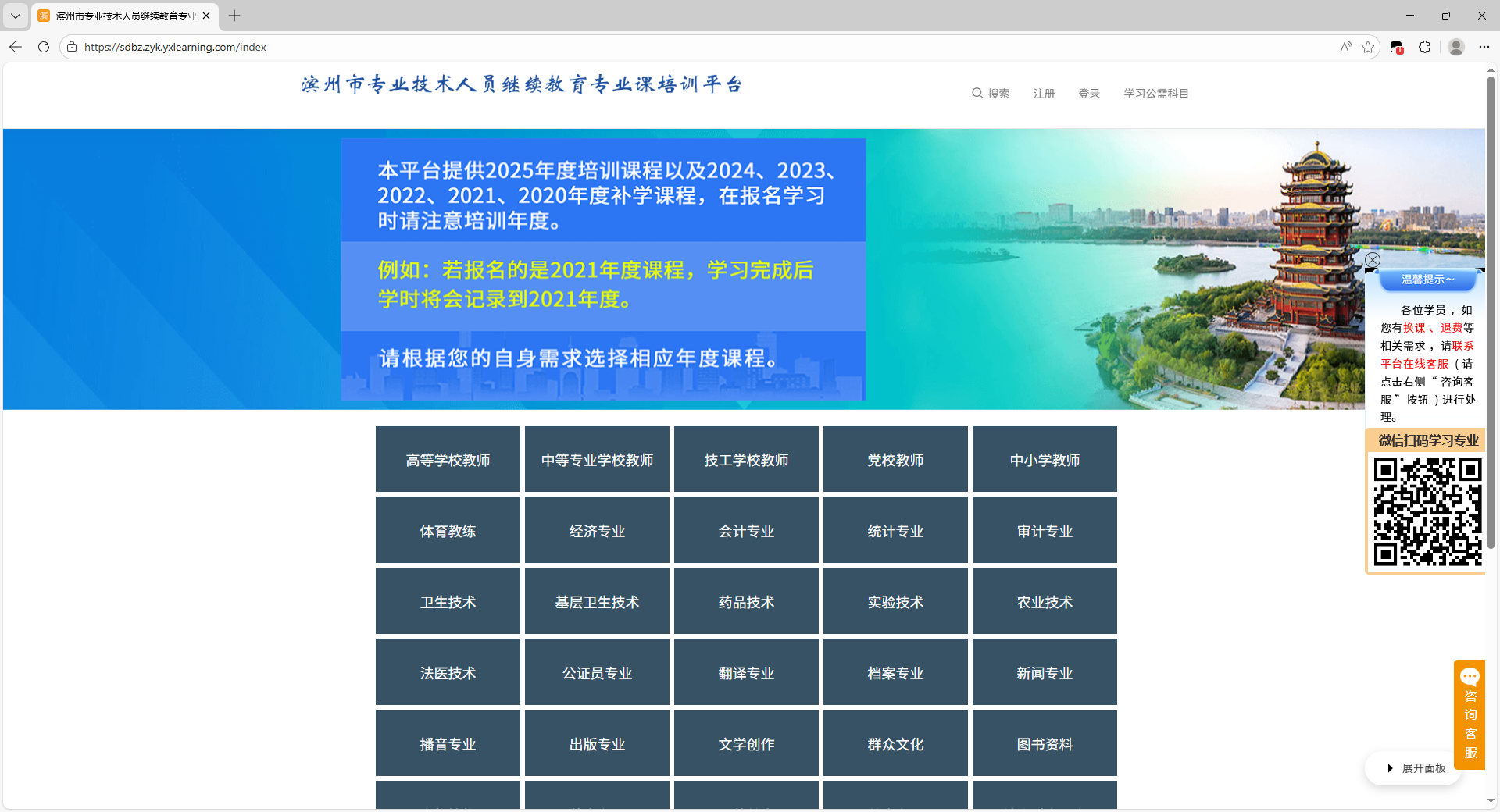Click the WeChat QR code image
Image resolution: width=1500 pixels, height=812 pixels.
coord(1427,511)
